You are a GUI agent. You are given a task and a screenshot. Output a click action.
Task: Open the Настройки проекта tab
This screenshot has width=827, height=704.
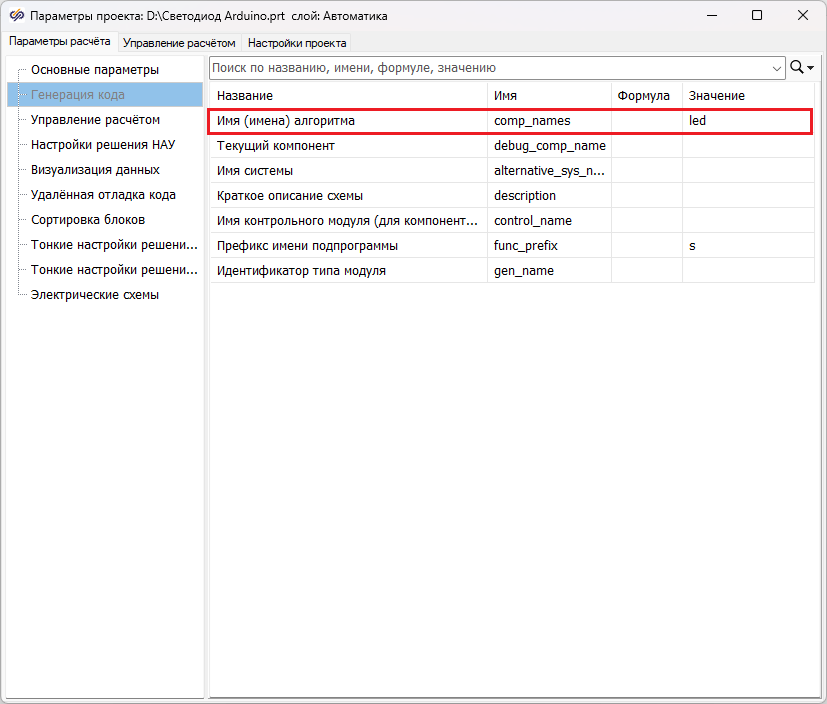click(297, 43)
